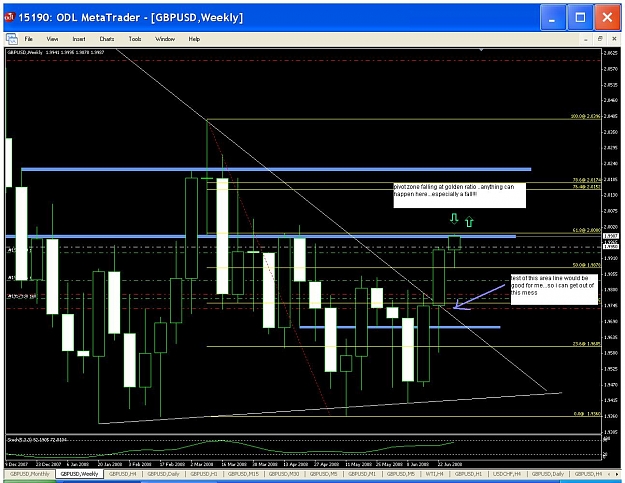
Task: Click the chart document icon beside File menu
Action: [12, 39]
